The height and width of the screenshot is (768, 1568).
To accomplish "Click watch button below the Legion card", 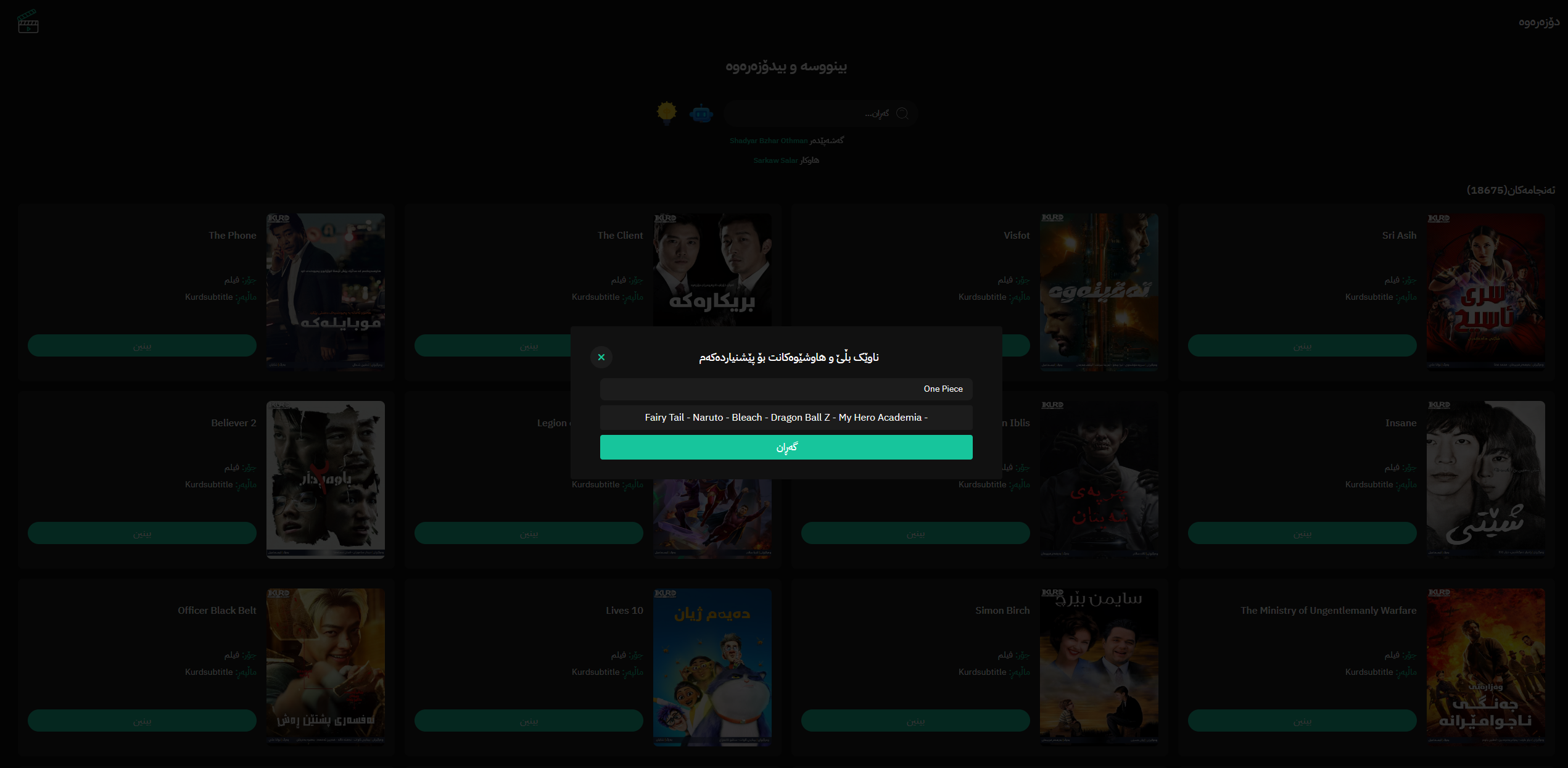I will pyautogui.click(x=529, y=533).
